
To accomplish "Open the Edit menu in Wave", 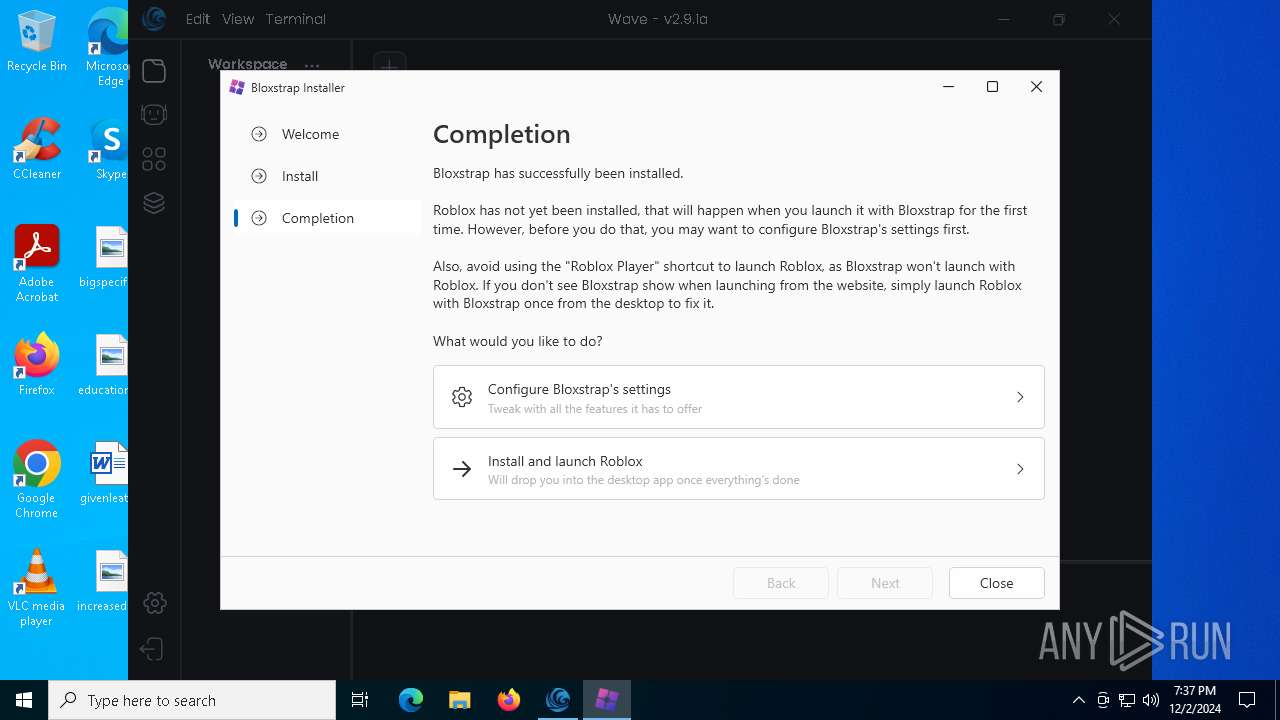I will point(198,19).
